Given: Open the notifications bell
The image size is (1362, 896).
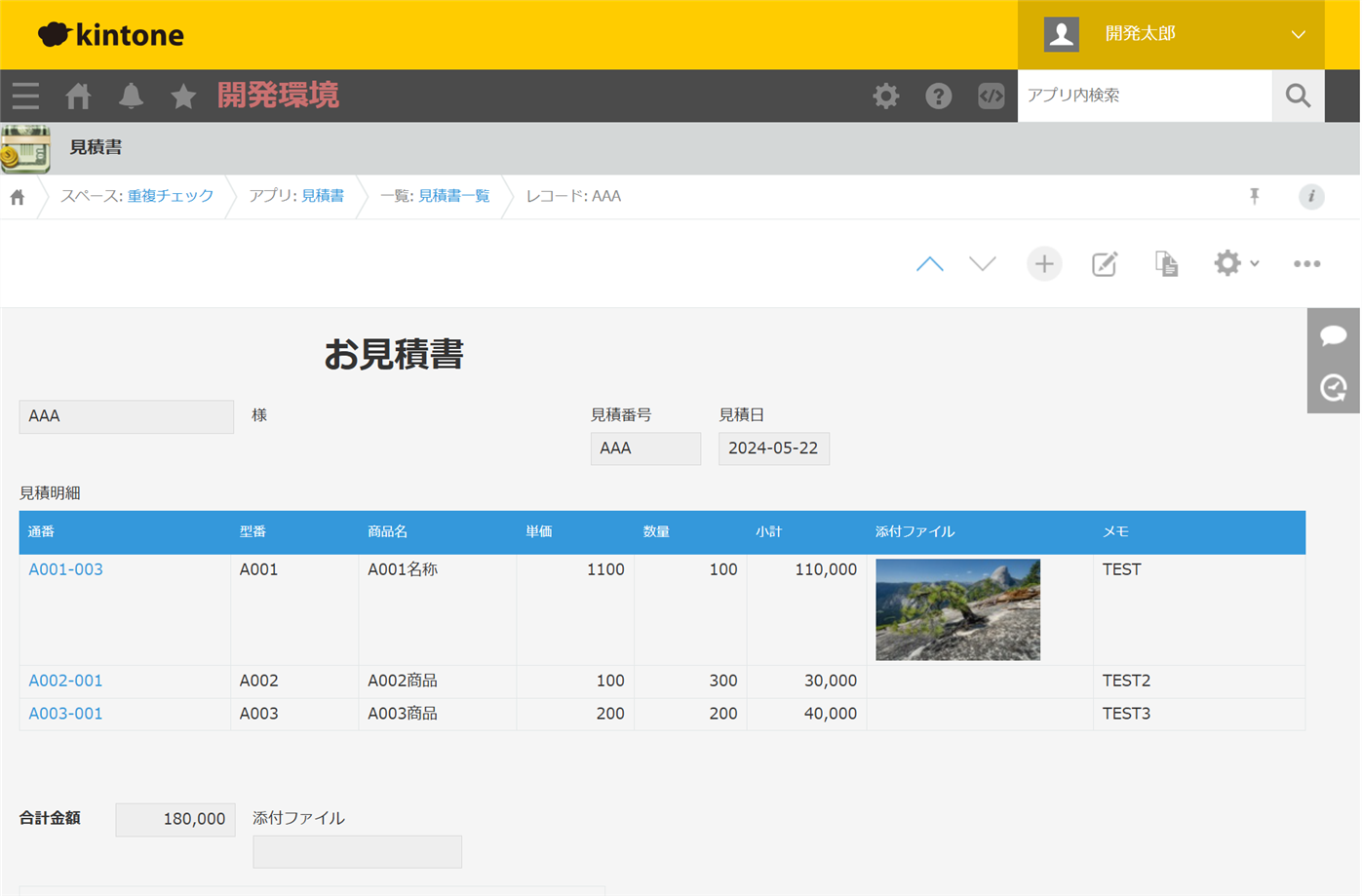Looking at the screenshot, I should [131, 96].
